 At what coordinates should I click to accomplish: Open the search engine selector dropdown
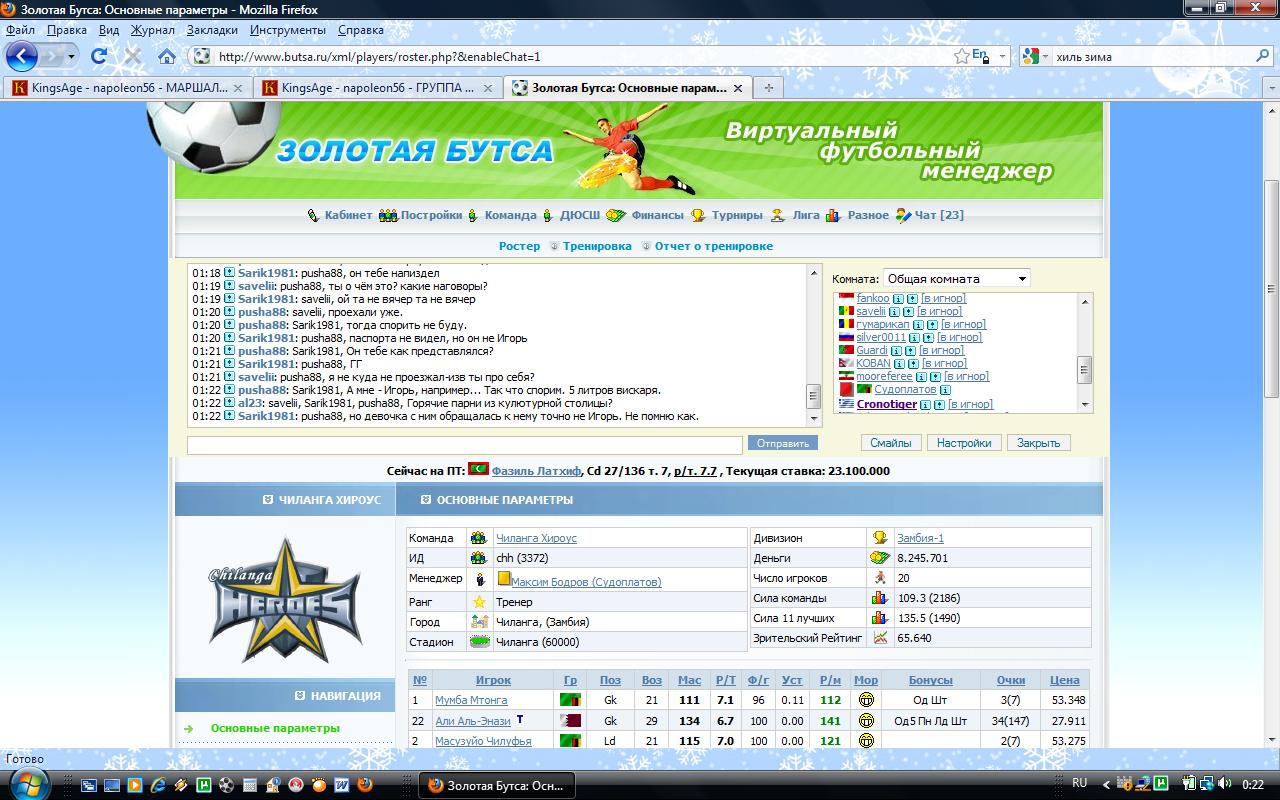click(1033, 57)
